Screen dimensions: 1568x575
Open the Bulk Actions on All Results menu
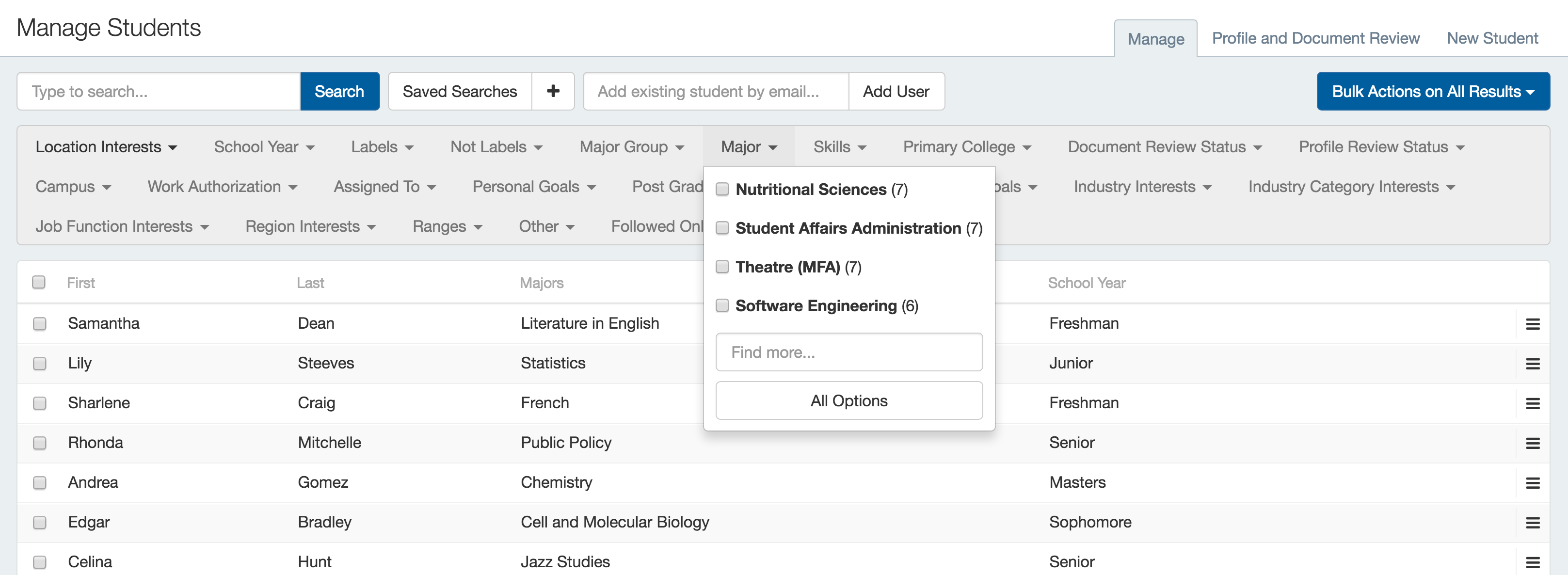tap(1433, 91)
